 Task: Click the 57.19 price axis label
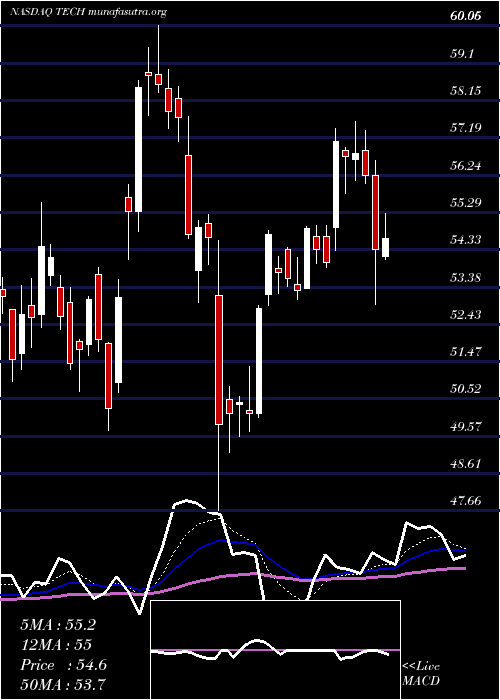tap(466, 129)
